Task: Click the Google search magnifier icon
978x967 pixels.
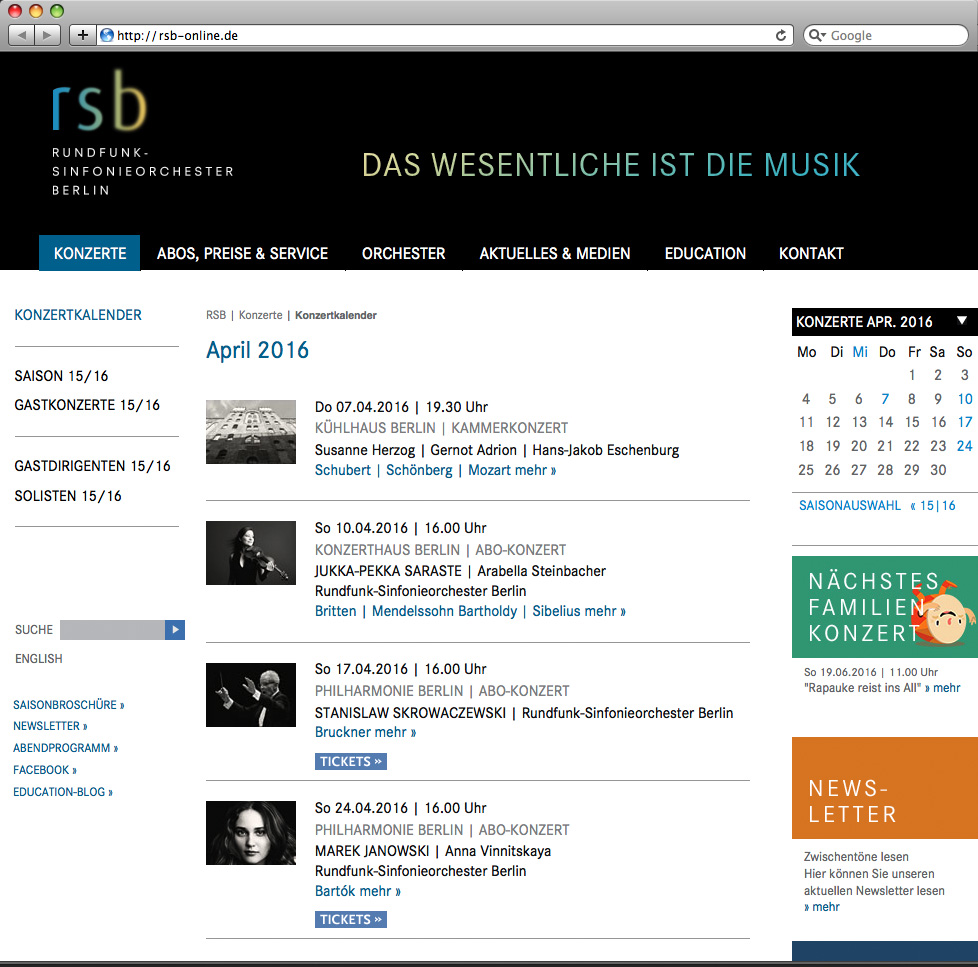Action: tap(816, 35)
